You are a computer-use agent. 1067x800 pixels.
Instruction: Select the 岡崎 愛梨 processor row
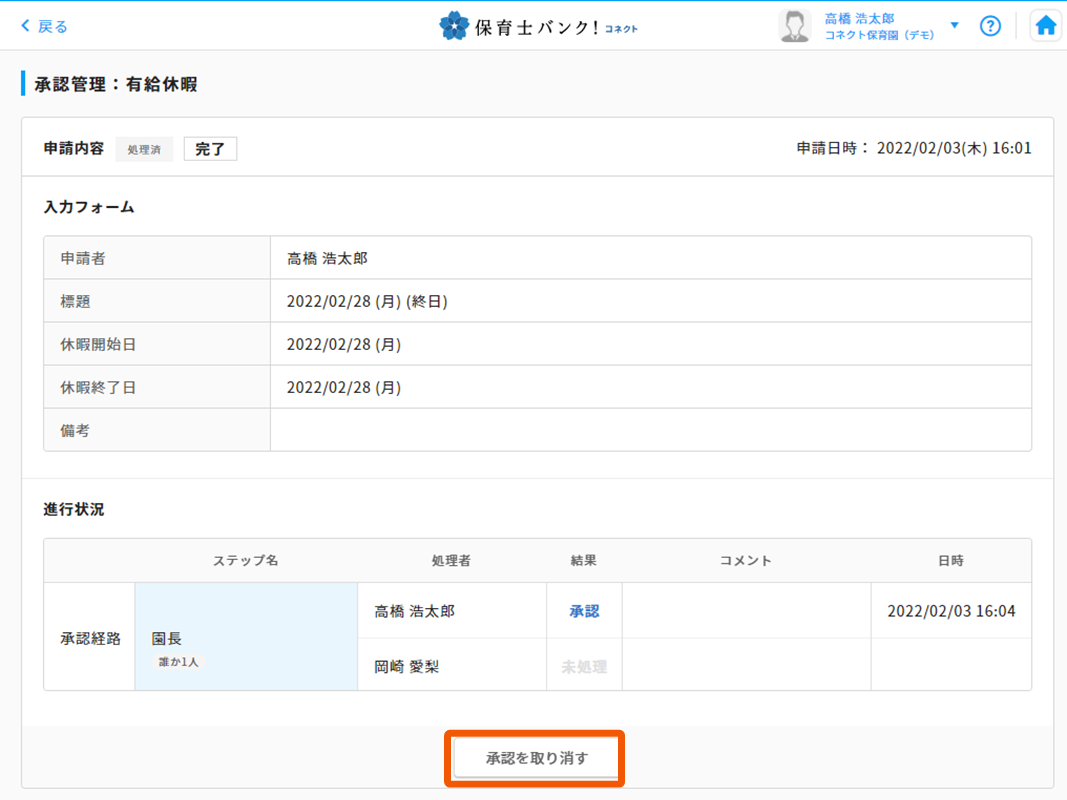407,667
